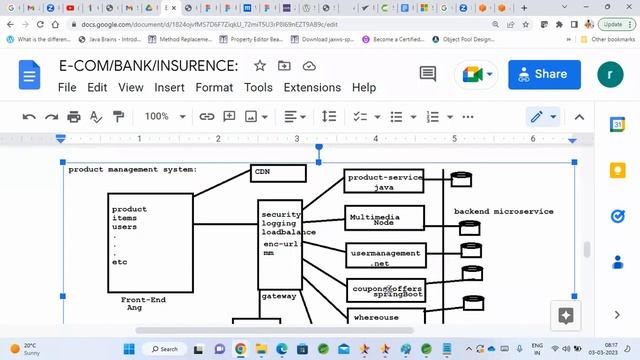This screenshot has height=360, width=640.
Task: Click the vertical scrollbar thumb
Action: tap(587, 249)
